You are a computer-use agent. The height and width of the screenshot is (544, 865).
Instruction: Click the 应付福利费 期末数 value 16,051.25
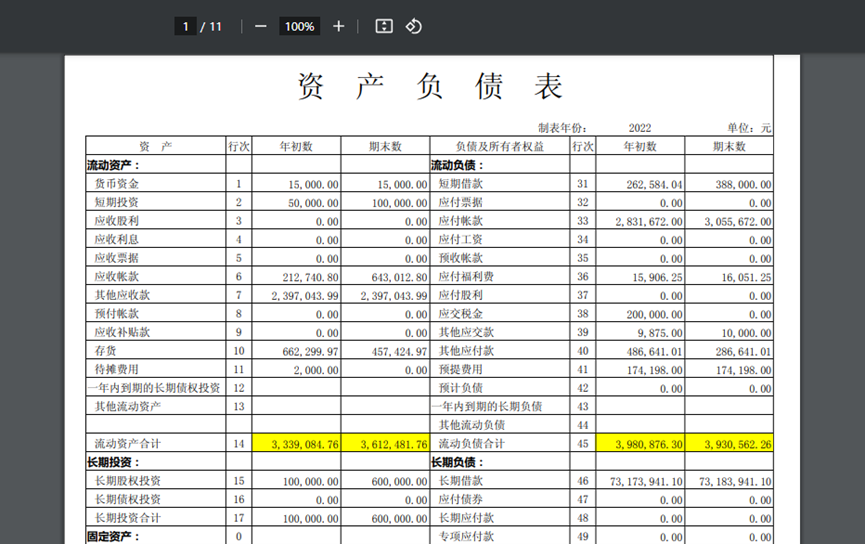point(746,277)
